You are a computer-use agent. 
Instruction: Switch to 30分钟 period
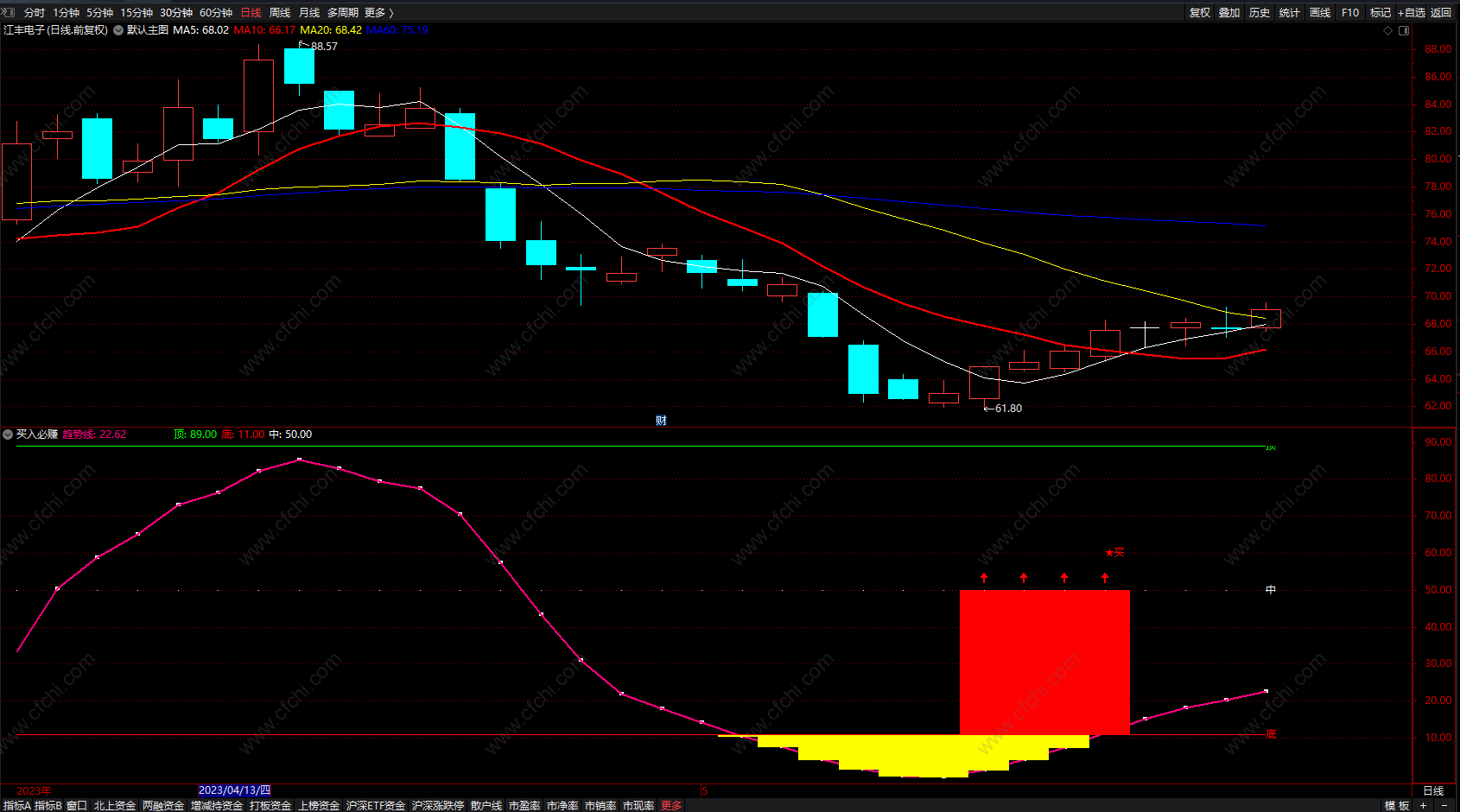[x=176, y=12]
